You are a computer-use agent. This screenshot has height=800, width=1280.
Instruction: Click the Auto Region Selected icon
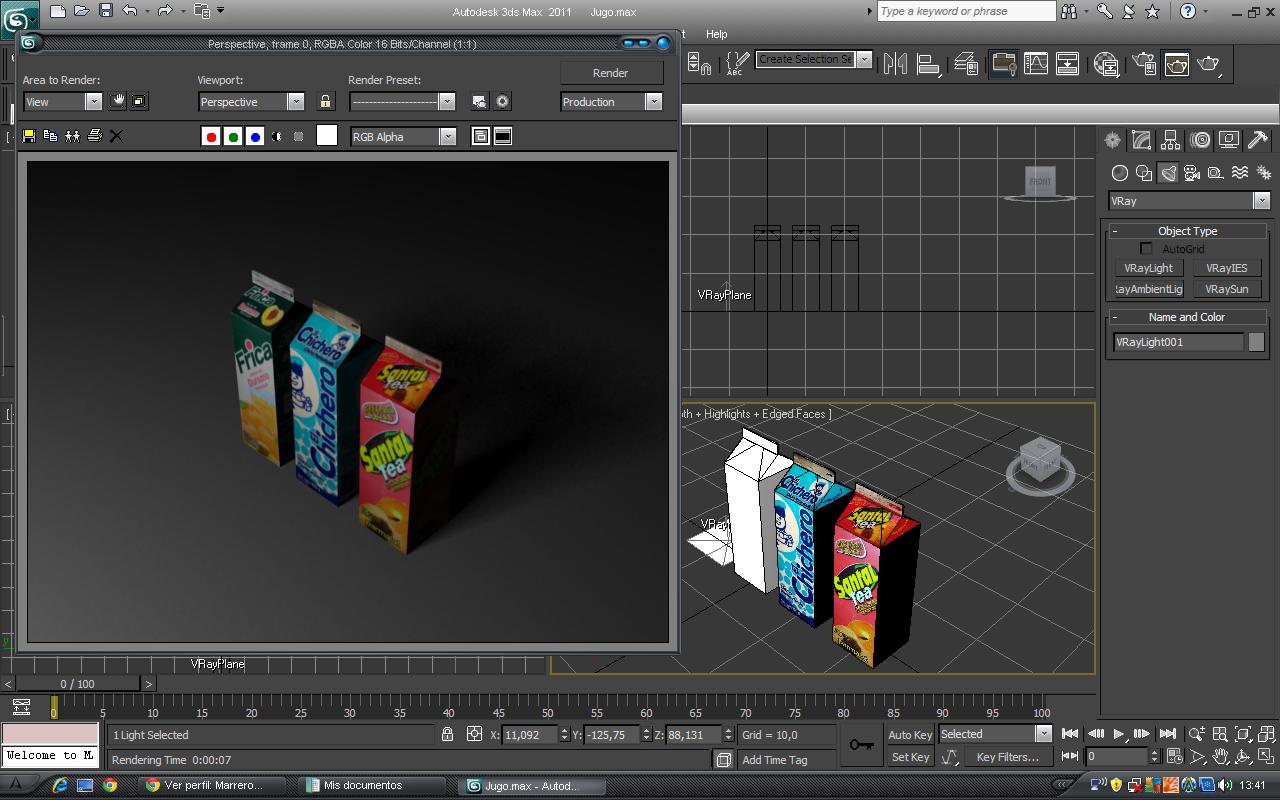(x=139, y=101)
